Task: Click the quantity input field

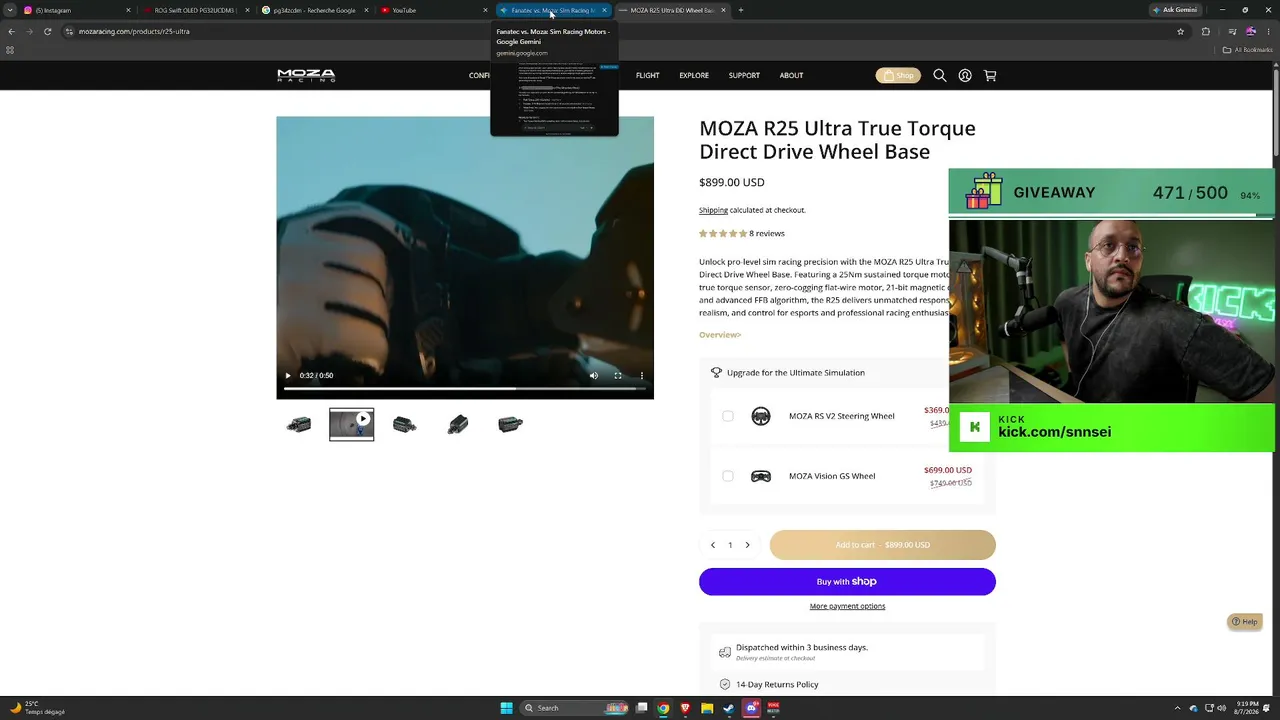Action: [730, 545]
